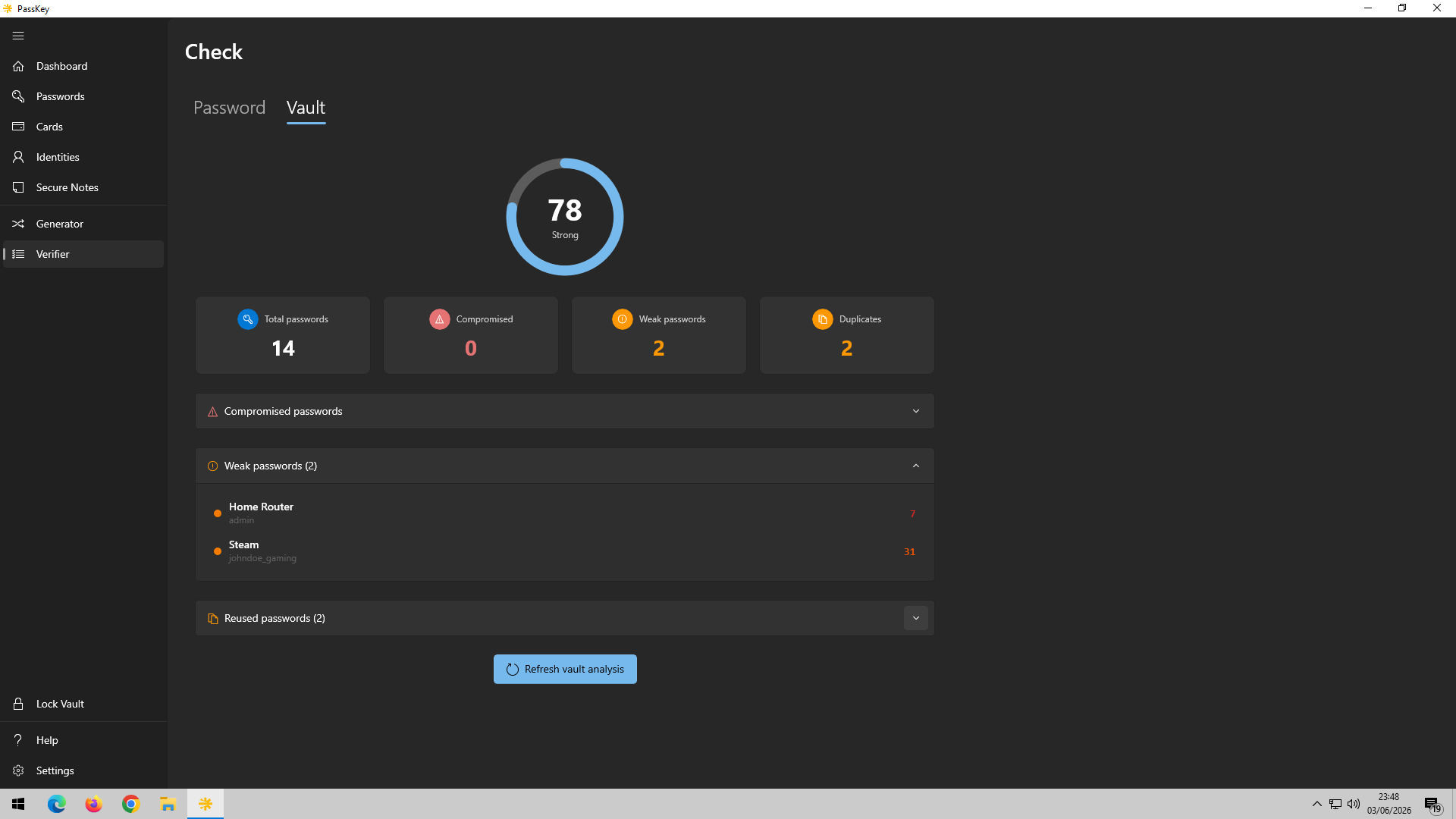Click the orange Duplicates copy icon
This screenshot has width=1456, height=819.
[822, 319]
